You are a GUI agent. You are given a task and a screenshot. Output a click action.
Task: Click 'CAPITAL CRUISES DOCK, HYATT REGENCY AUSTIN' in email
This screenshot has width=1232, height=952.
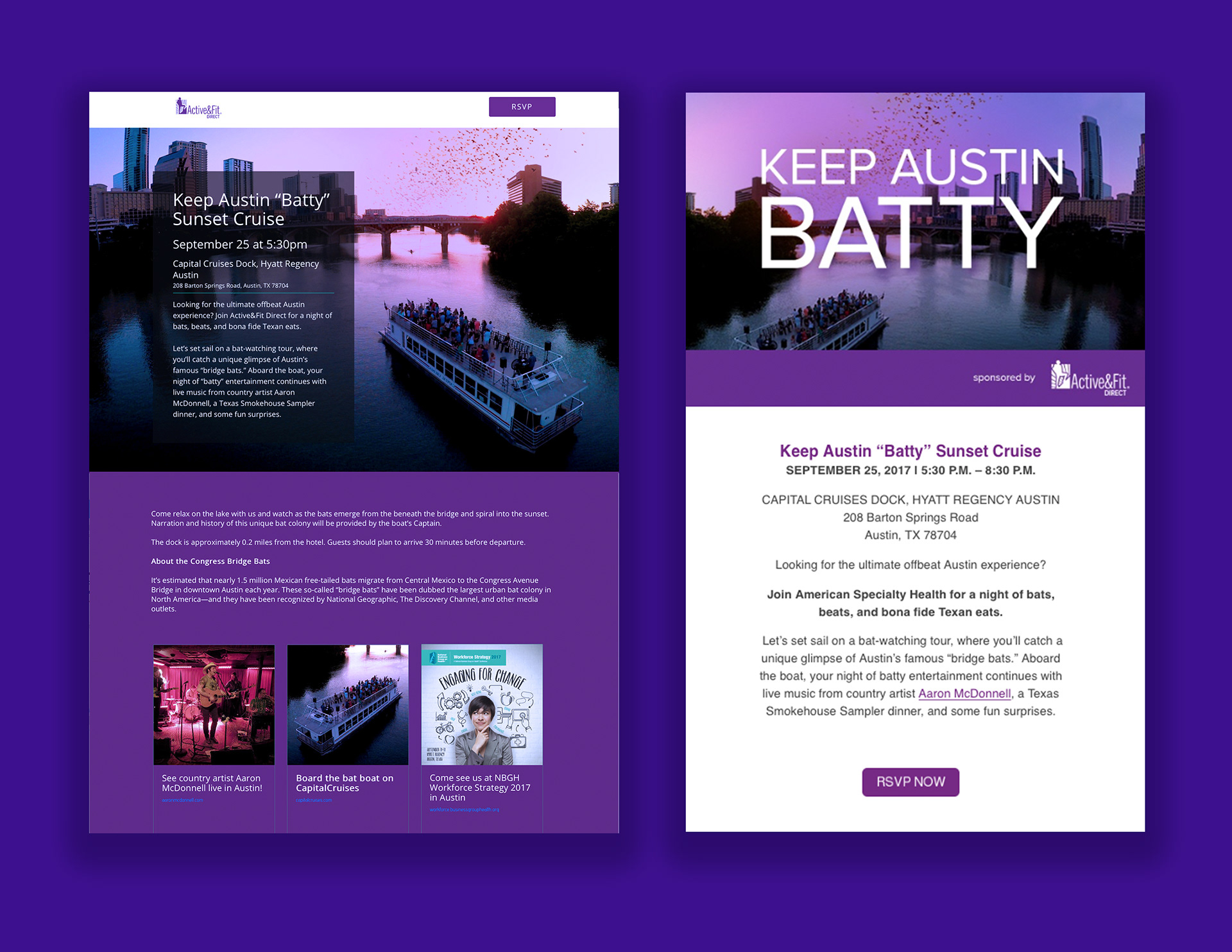pos(910,500)
